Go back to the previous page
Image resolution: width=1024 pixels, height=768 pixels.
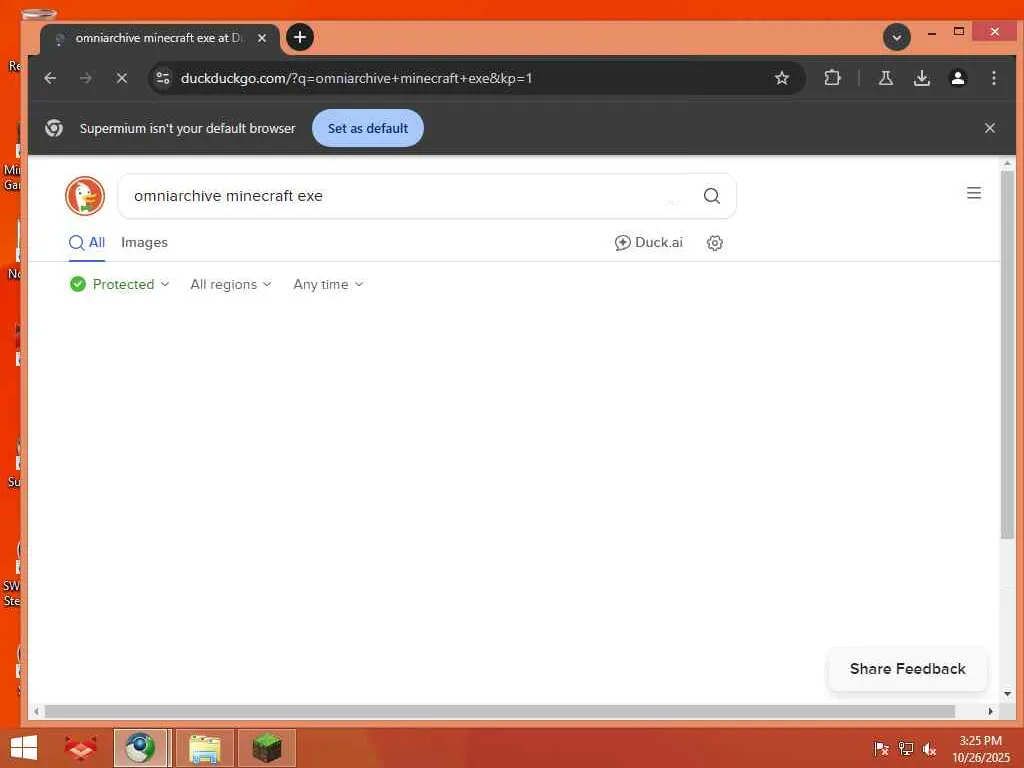pos(50,78)
